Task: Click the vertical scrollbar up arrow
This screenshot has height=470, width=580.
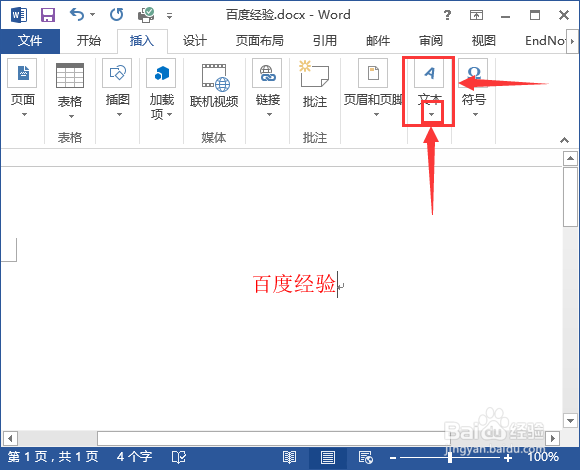Action: 570,158
